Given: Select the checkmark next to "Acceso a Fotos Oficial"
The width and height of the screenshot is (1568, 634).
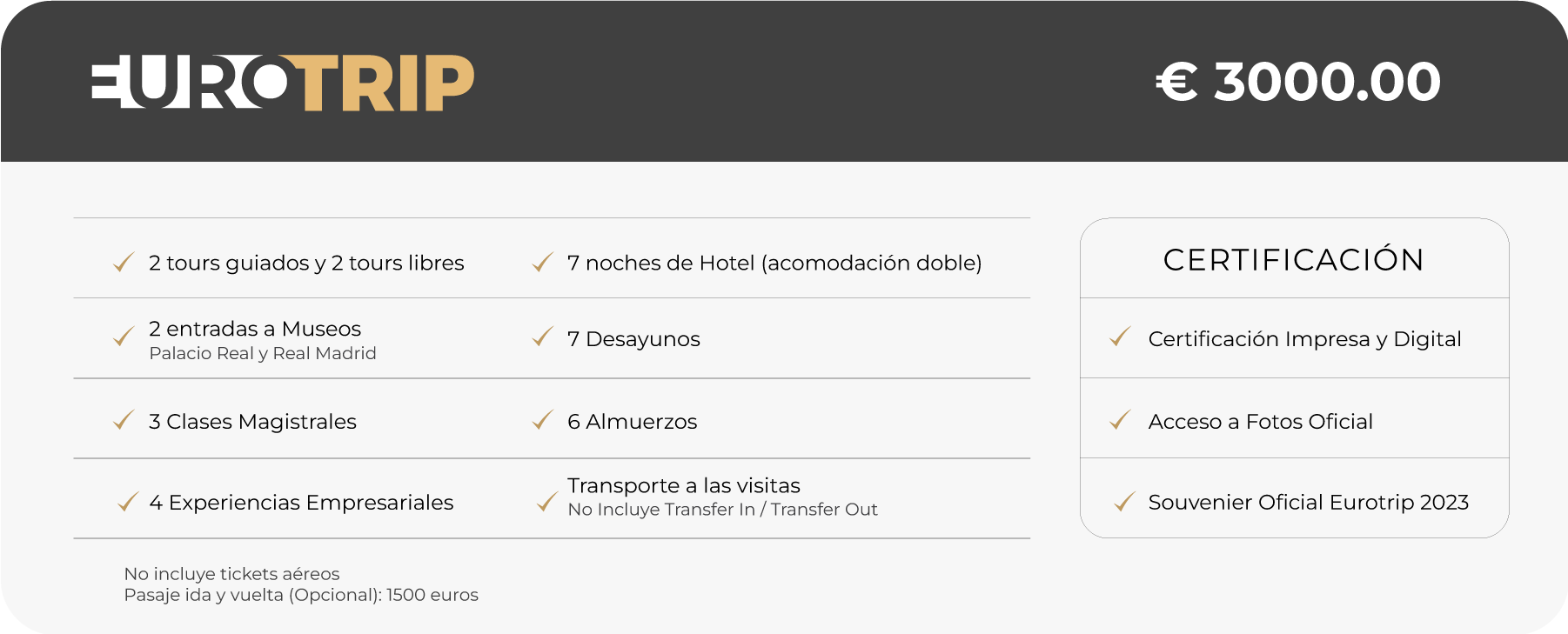Looking at the screenshot, I should click(x=1120, y=421).
